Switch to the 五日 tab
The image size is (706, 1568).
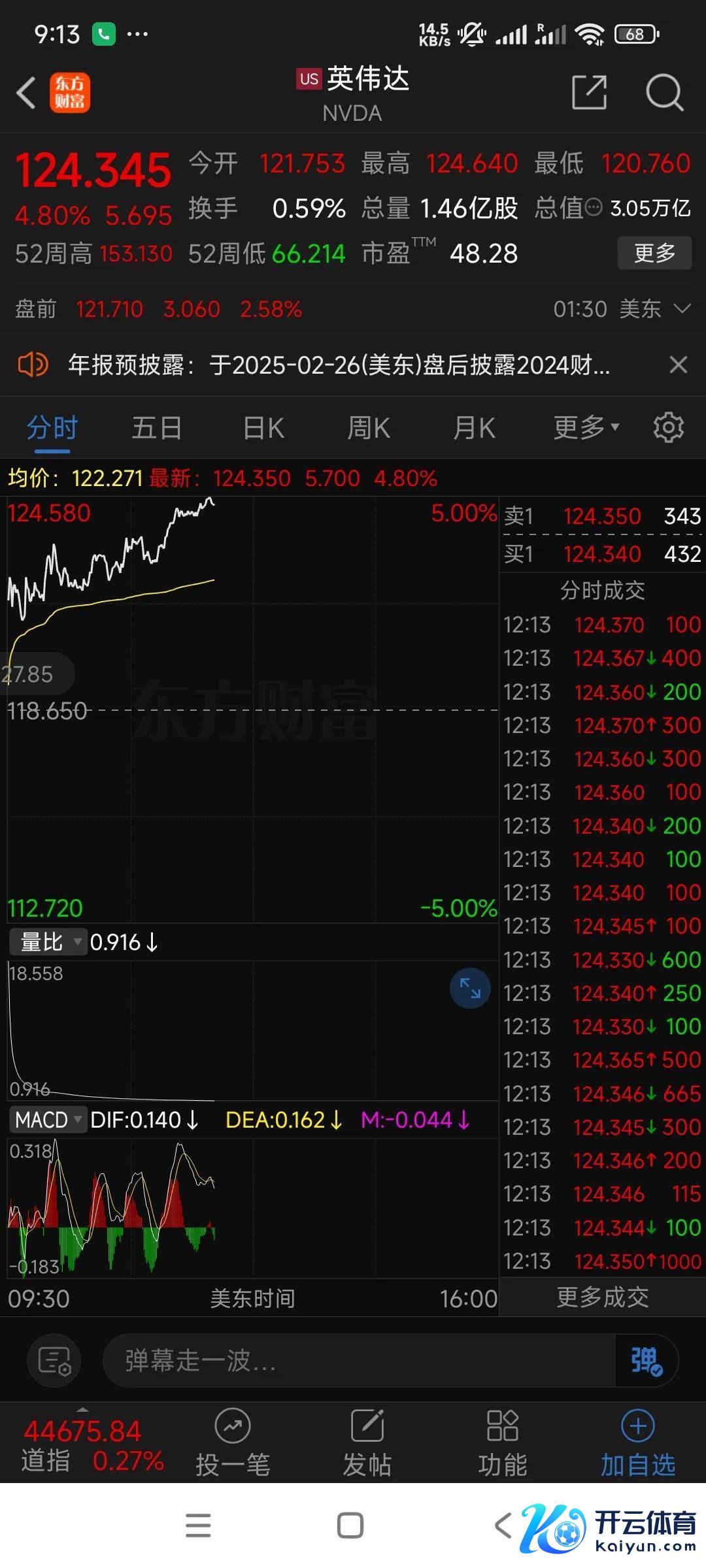click(157, 428)
